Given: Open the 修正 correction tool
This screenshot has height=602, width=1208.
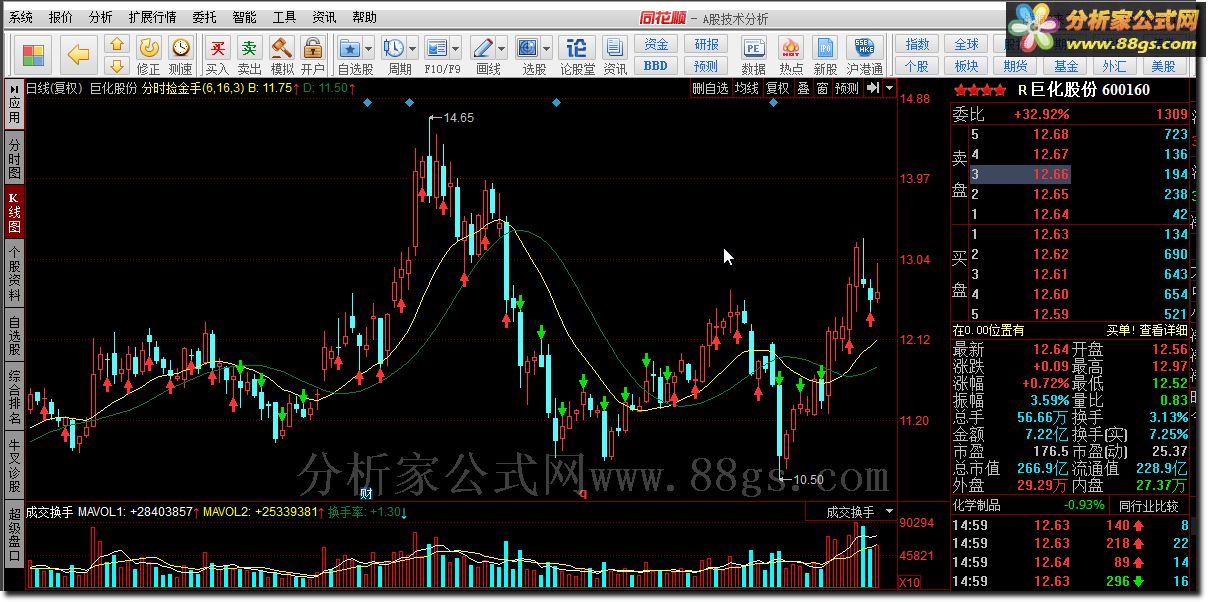Looking at the screenshot, I should tap(148, 56).
